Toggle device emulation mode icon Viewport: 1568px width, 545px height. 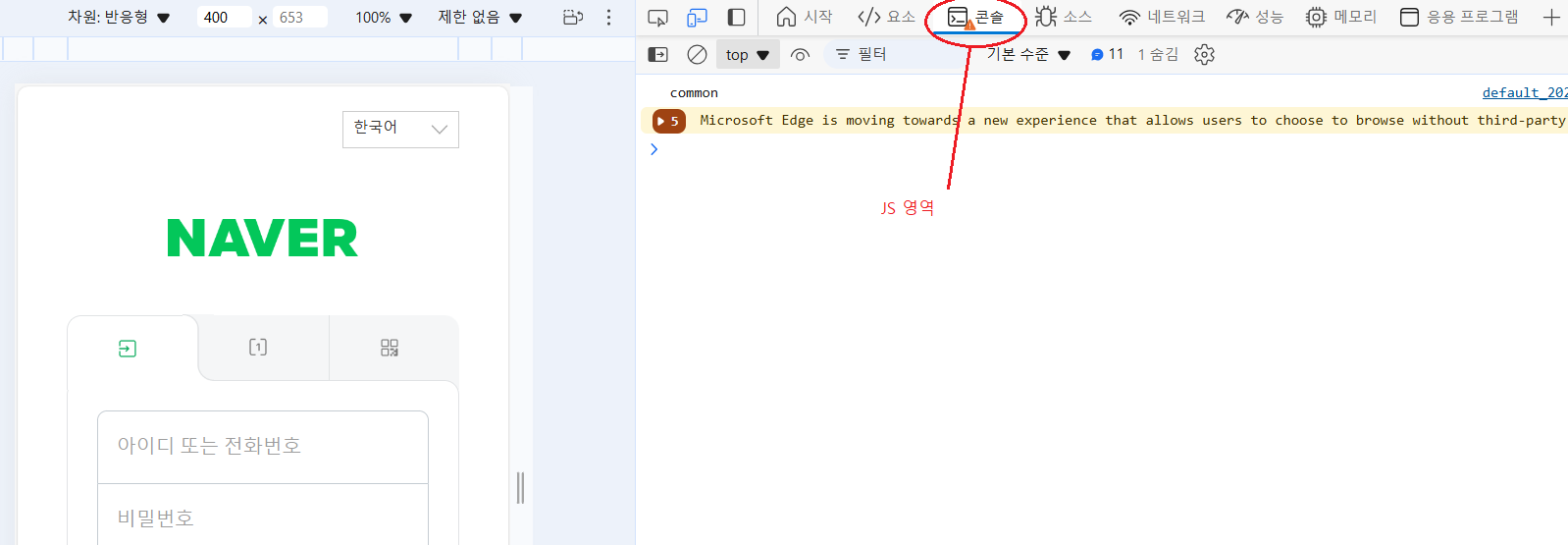pos(697,18)
